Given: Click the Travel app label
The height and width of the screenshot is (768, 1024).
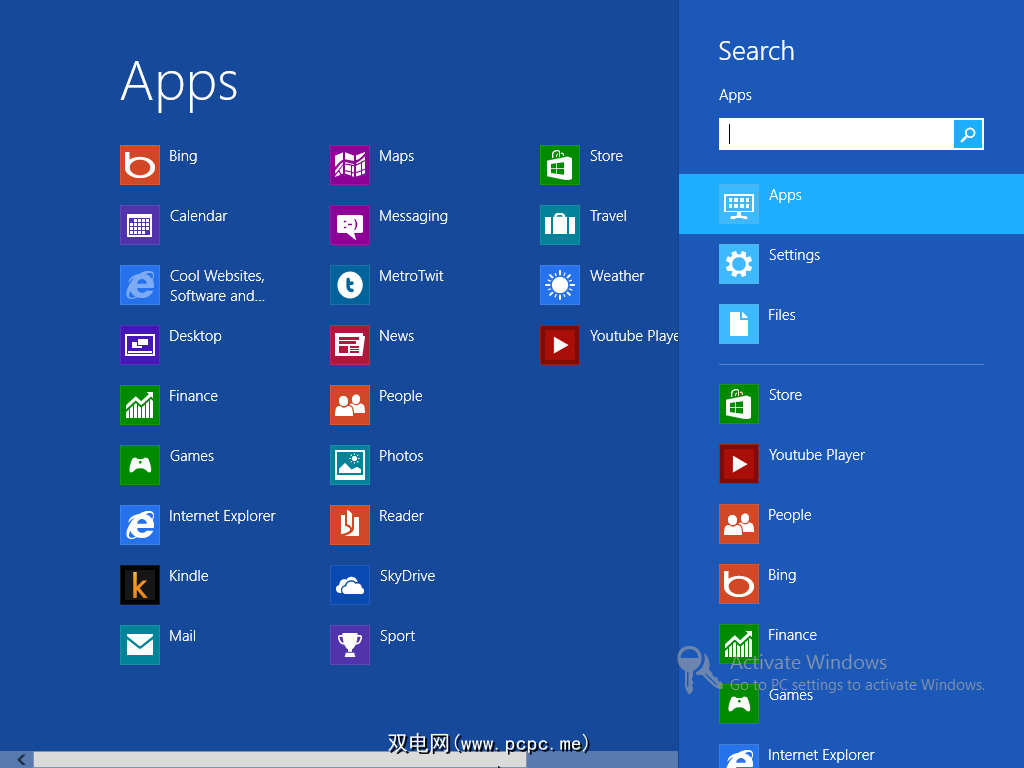Looking at the screenshot, I should coord(608,216).
